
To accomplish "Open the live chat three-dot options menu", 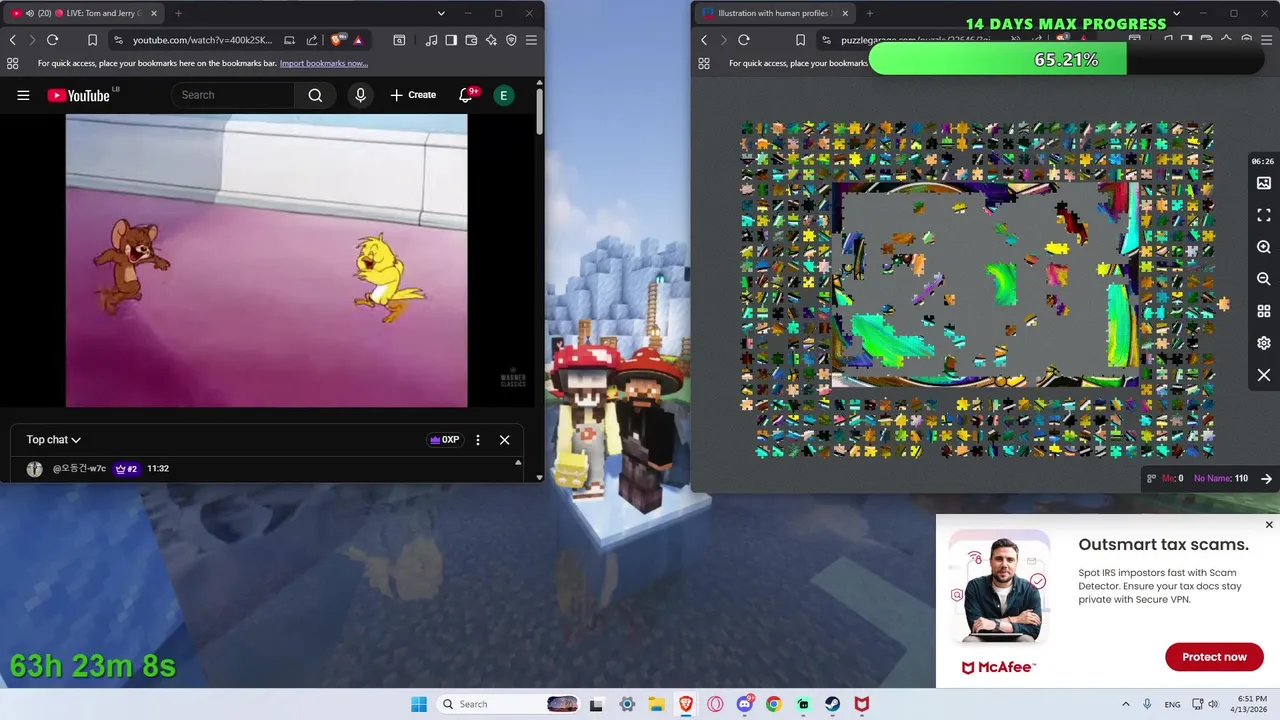I will (x=478, y=440).
